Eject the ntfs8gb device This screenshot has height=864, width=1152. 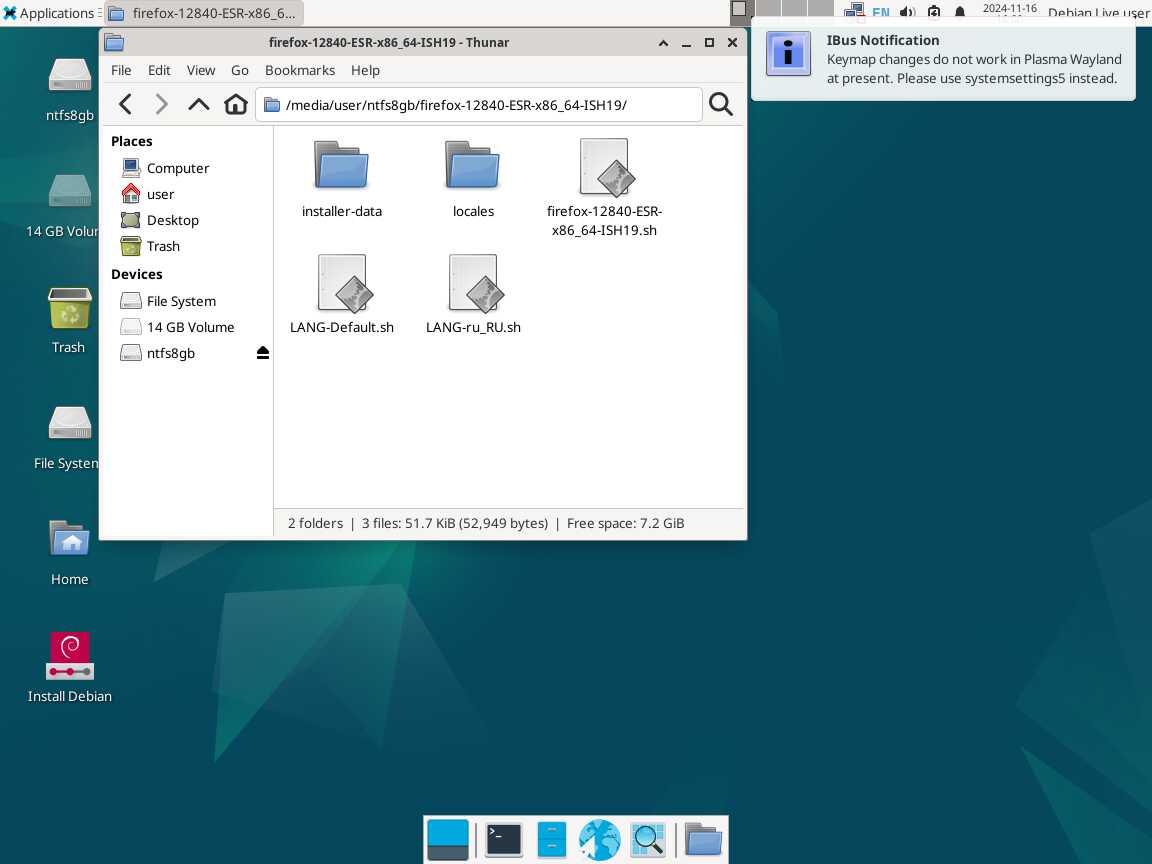pyautogui.click(x=263, y=353)
